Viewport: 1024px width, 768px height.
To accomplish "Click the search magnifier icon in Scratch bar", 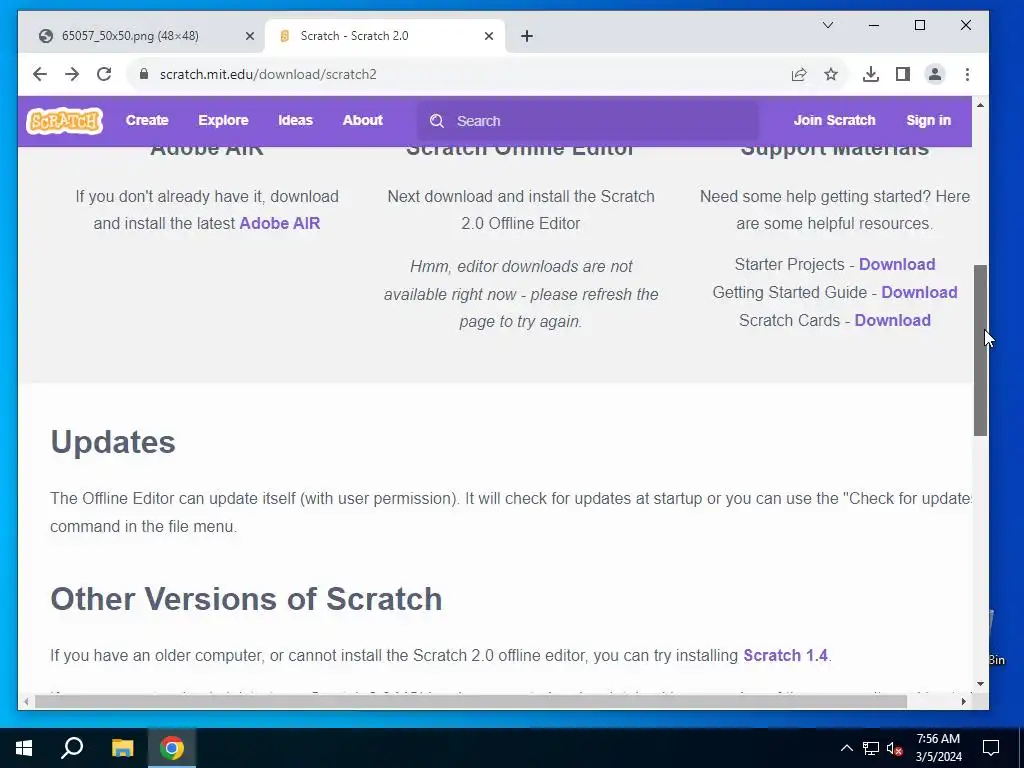I will [437, 121].
